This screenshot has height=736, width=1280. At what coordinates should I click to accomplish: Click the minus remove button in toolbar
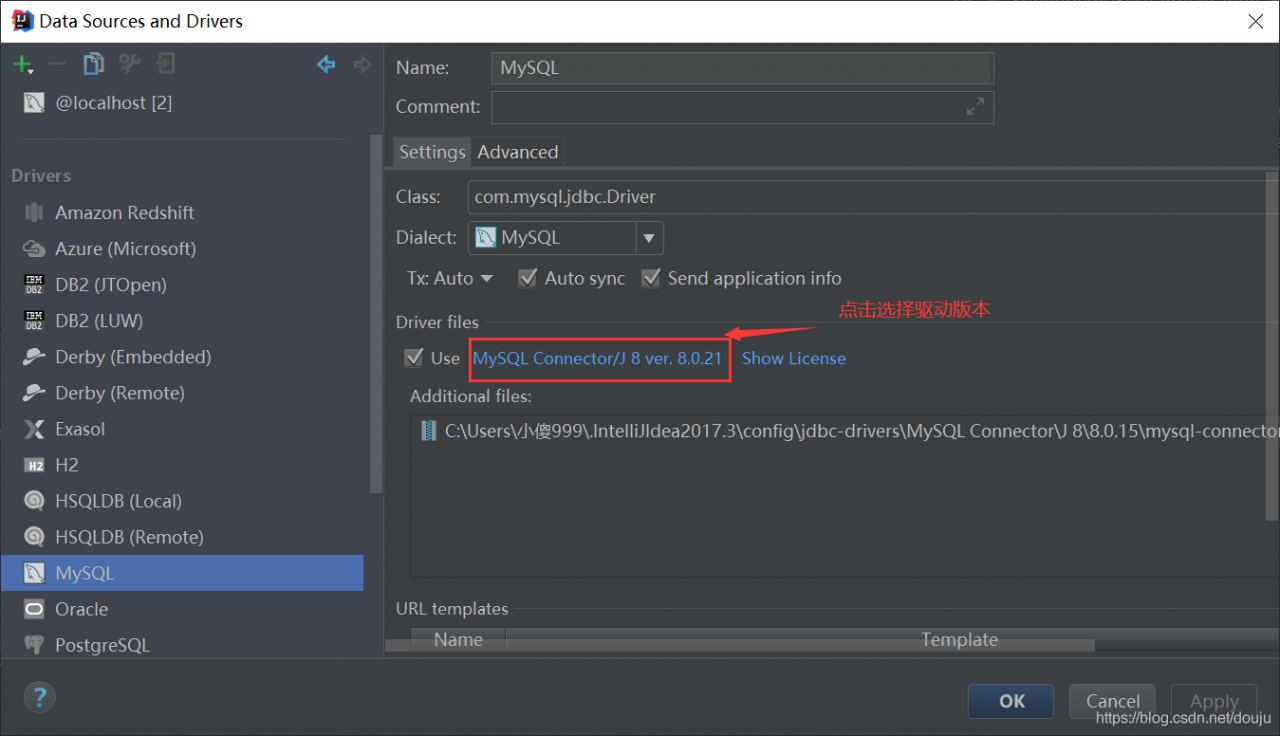[58, 65]
